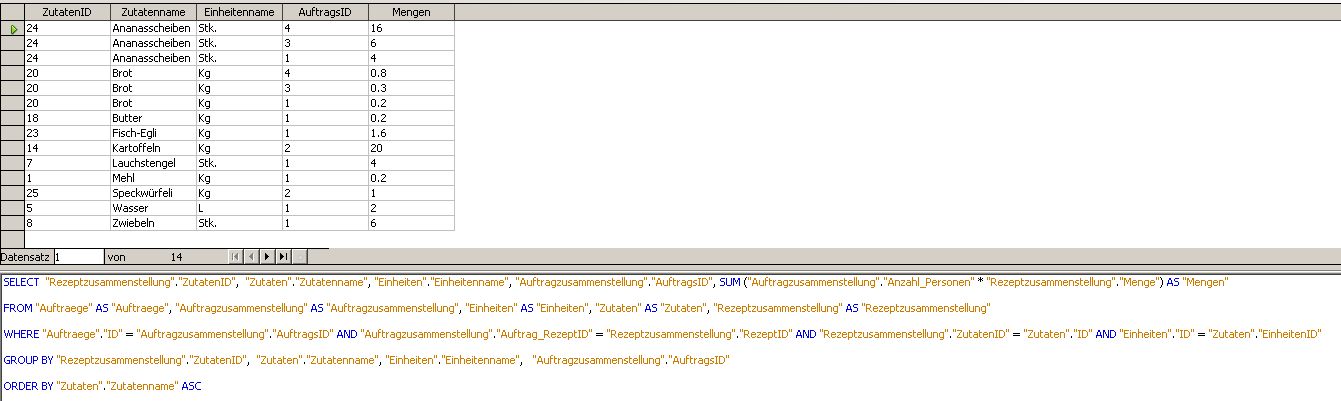This screenshot has width=1341, height=401.
Task: Go to the next record
Action: pos(267,257)
